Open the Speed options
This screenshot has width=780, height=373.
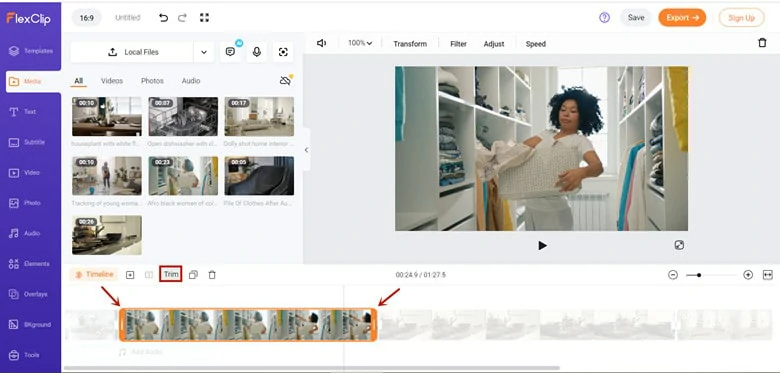coord(536,44)
